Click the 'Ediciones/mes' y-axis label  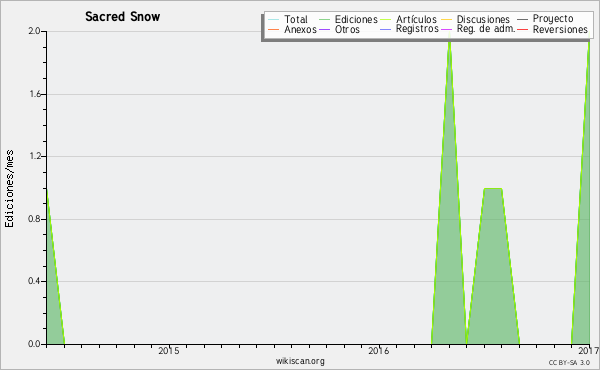9,189
